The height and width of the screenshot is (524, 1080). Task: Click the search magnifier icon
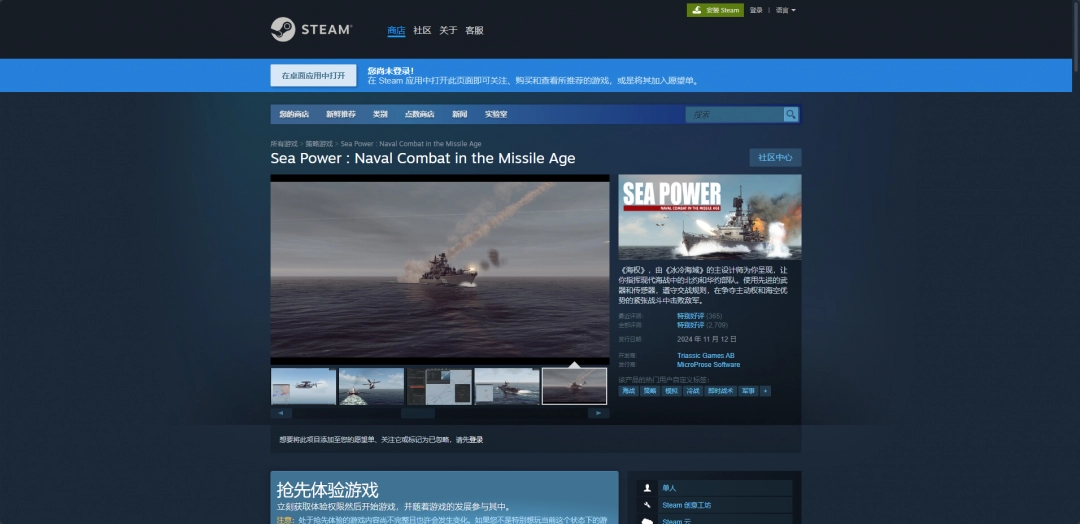[791, 114]
